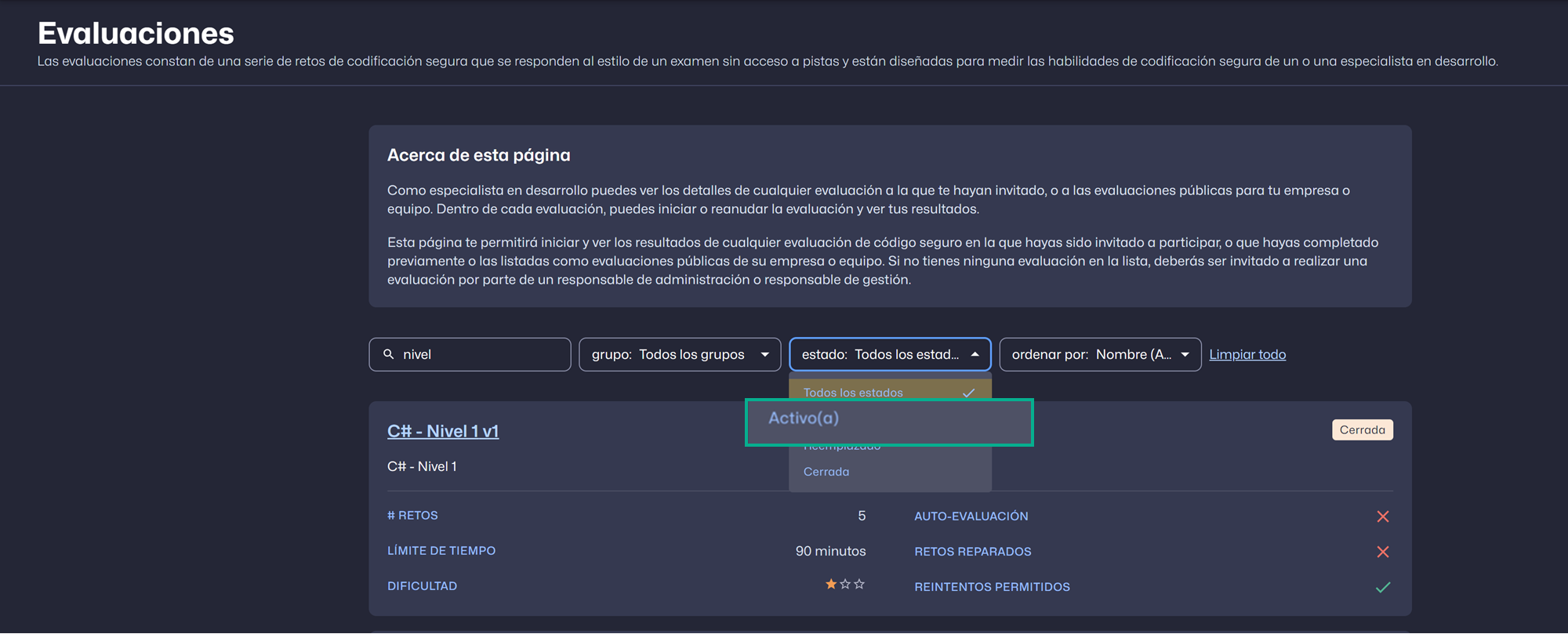Click the green check beside REINTENTOS PERMITIDOS
The image size is (1568, 634).
point(1383,587)
